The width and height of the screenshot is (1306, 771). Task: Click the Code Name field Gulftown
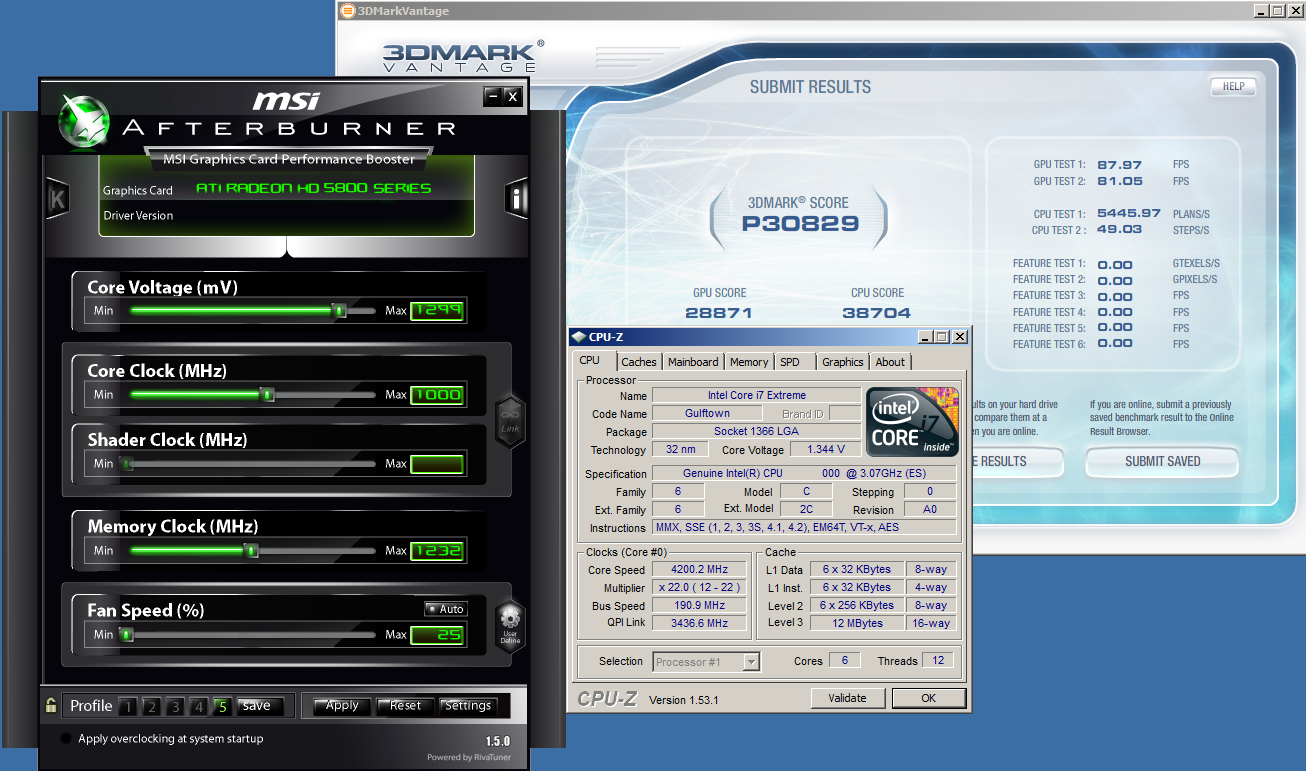click(707, 413)
